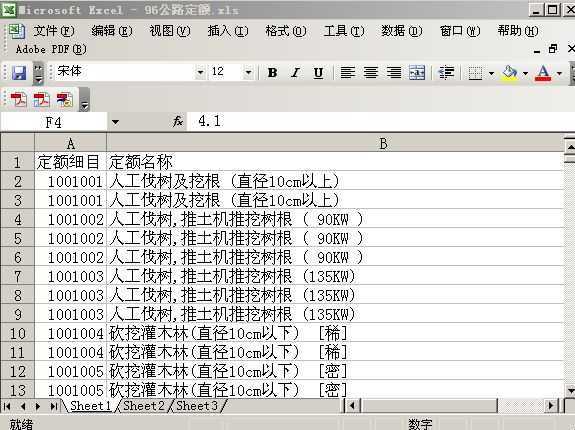Click the Insert Function fx icon
The width and height of the screenshot is (575, 430).
point(178,121)
